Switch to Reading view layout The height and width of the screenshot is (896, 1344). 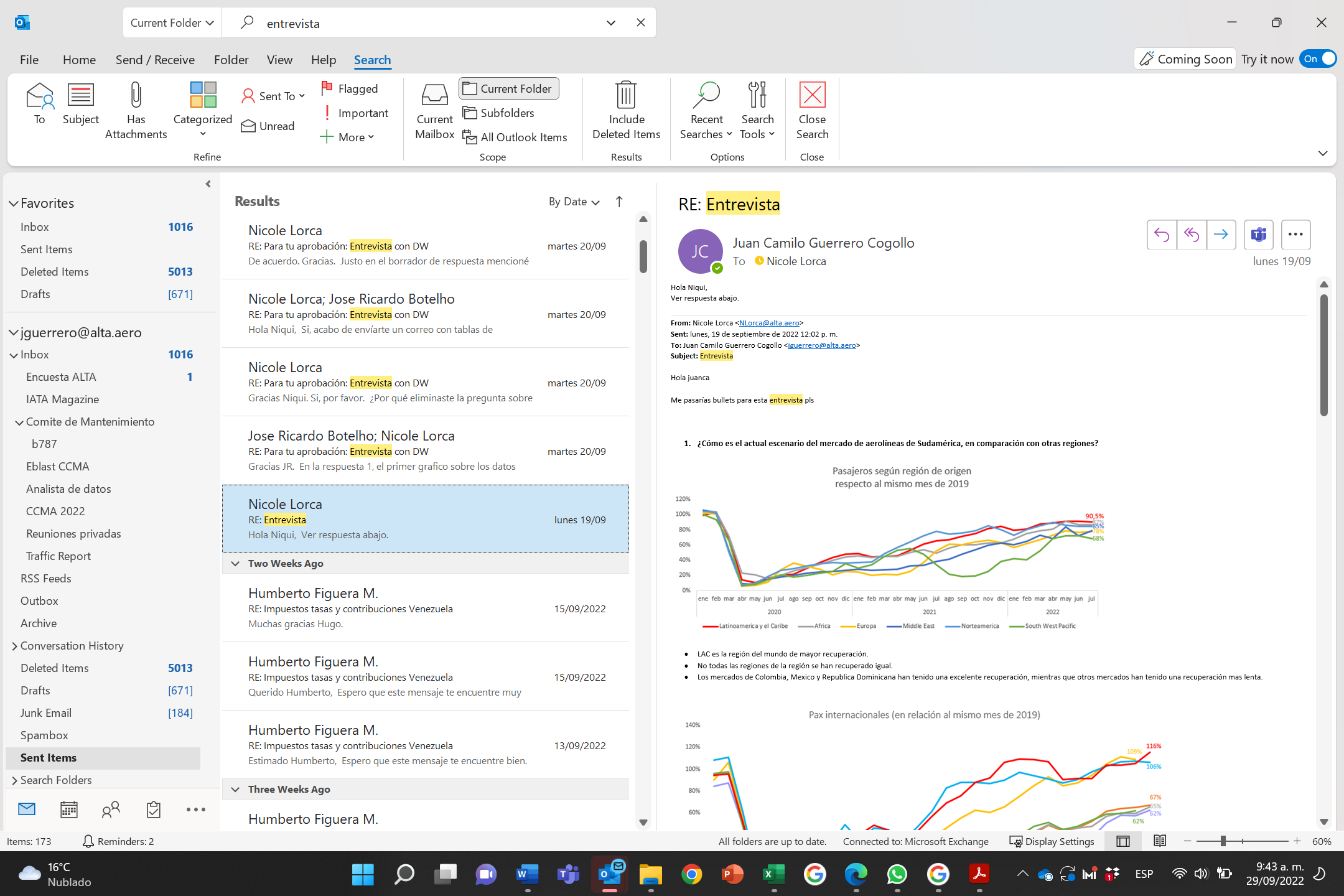1160,841
